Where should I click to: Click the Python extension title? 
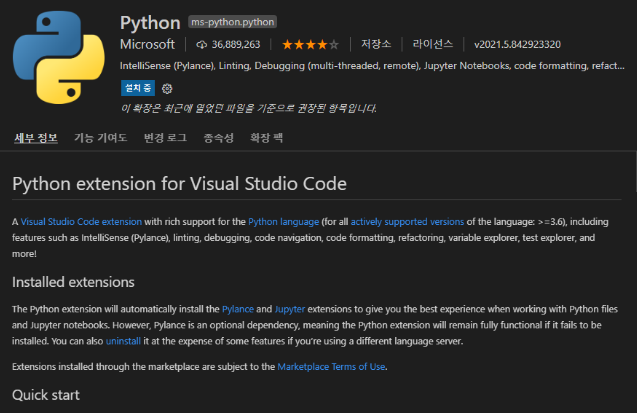150,23
